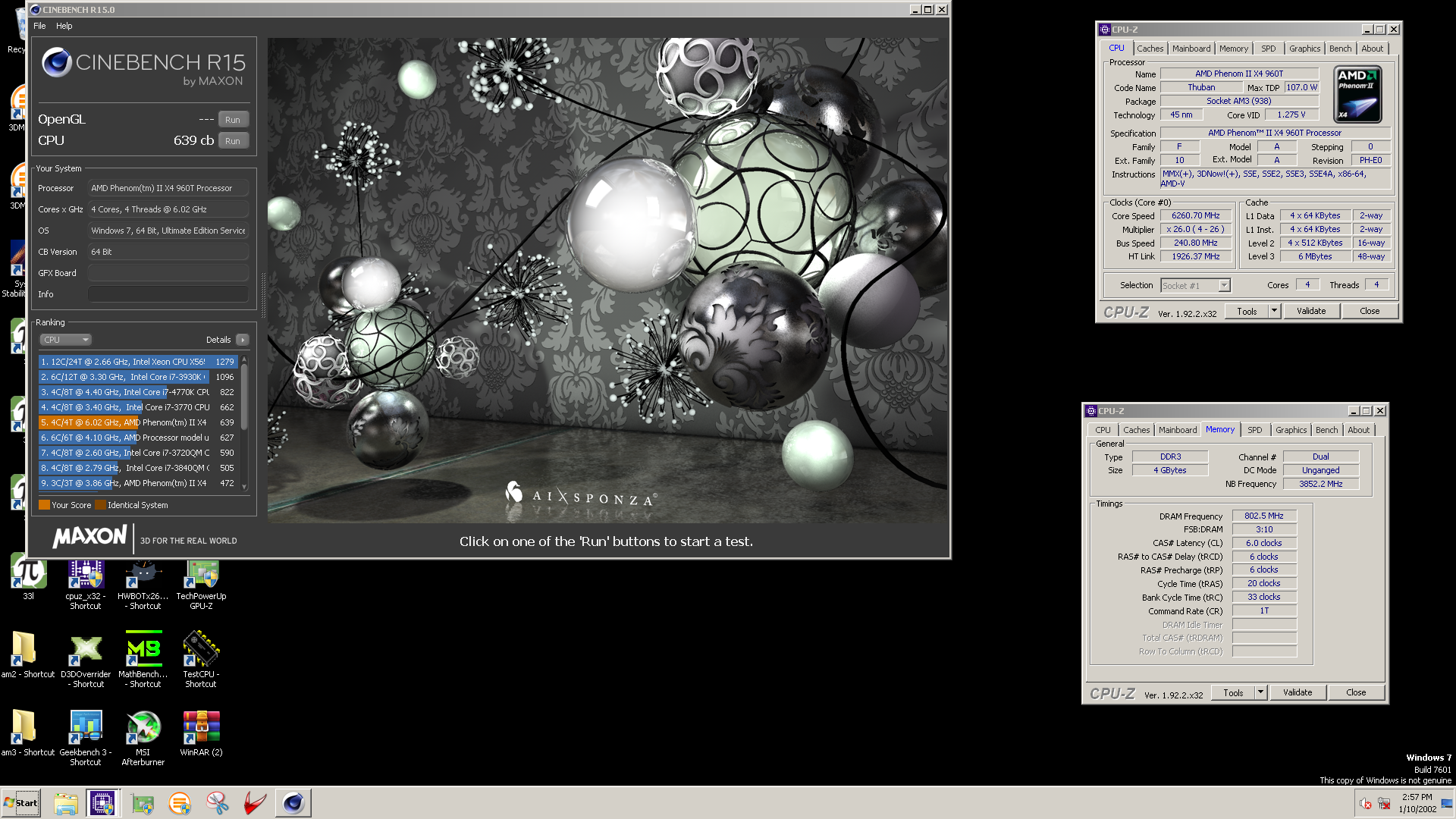Open the Bench tab in upper CPU-Z
The width and height of the screenshot is (1456, 819).
click(x=1340, y=49)
